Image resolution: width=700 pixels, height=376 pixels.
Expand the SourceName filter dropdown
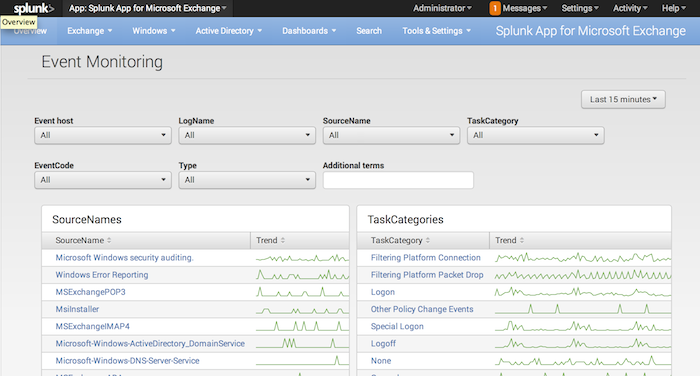[391, 135]
